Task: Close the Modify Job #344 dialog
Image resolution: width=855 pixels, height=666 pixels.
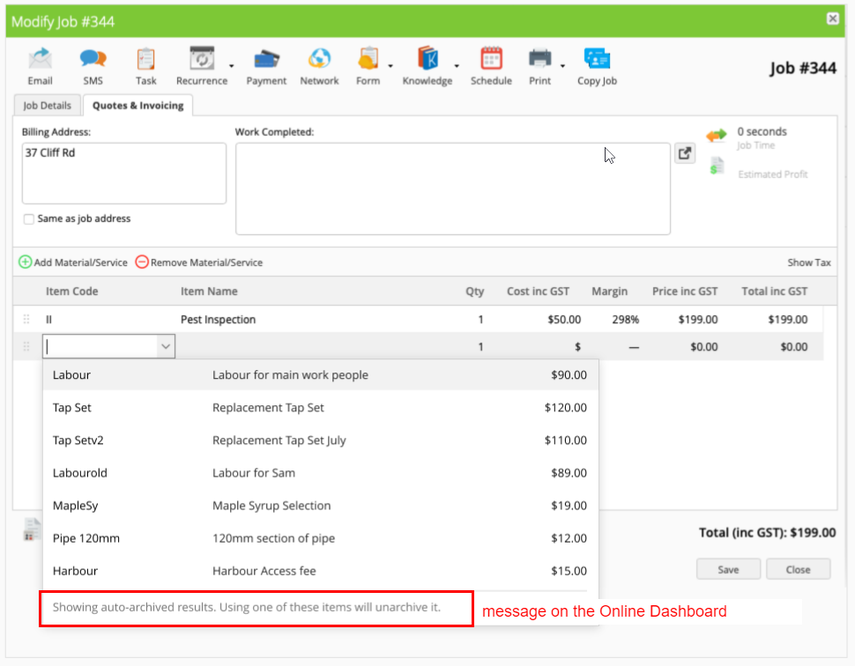Action: tap(832, 19)
